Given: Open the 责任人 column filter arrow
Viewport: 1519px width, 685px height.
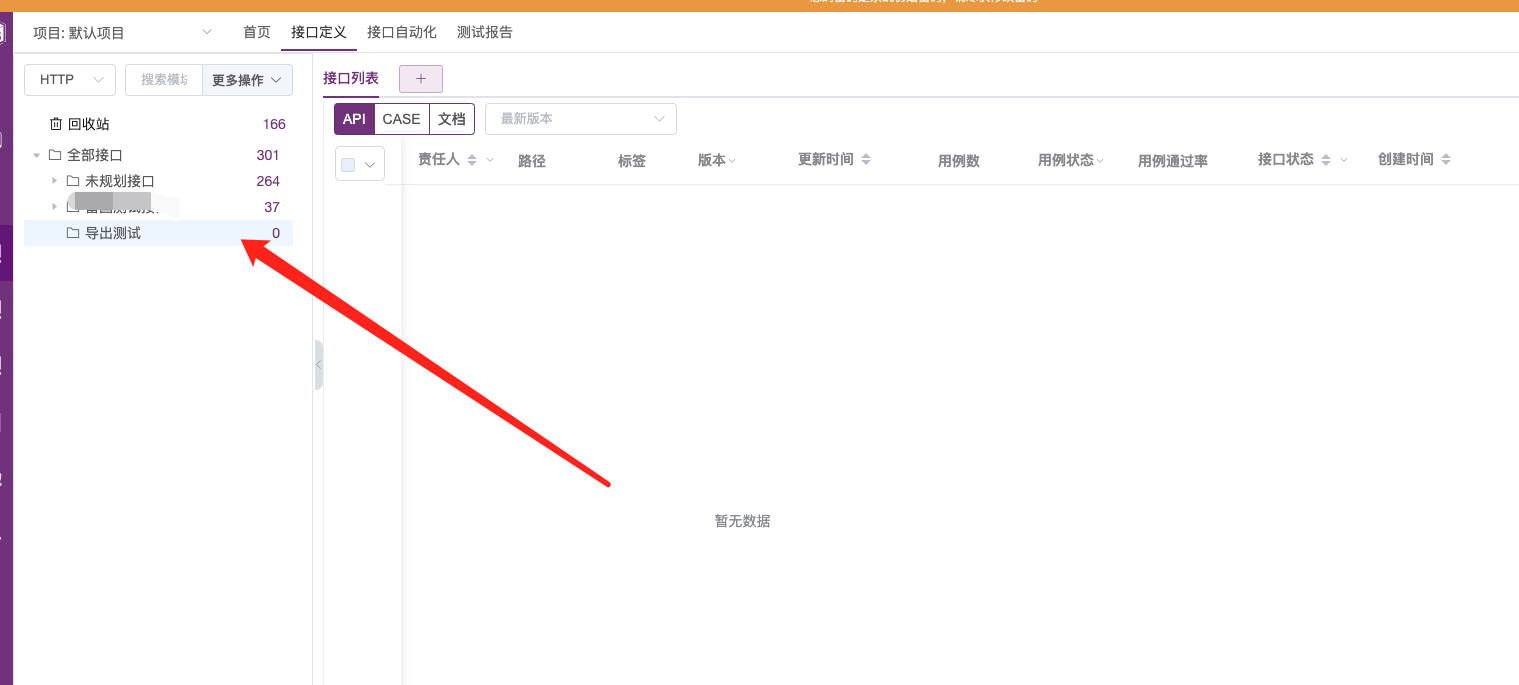Looking at the screenshot, I should coord(490,160).
